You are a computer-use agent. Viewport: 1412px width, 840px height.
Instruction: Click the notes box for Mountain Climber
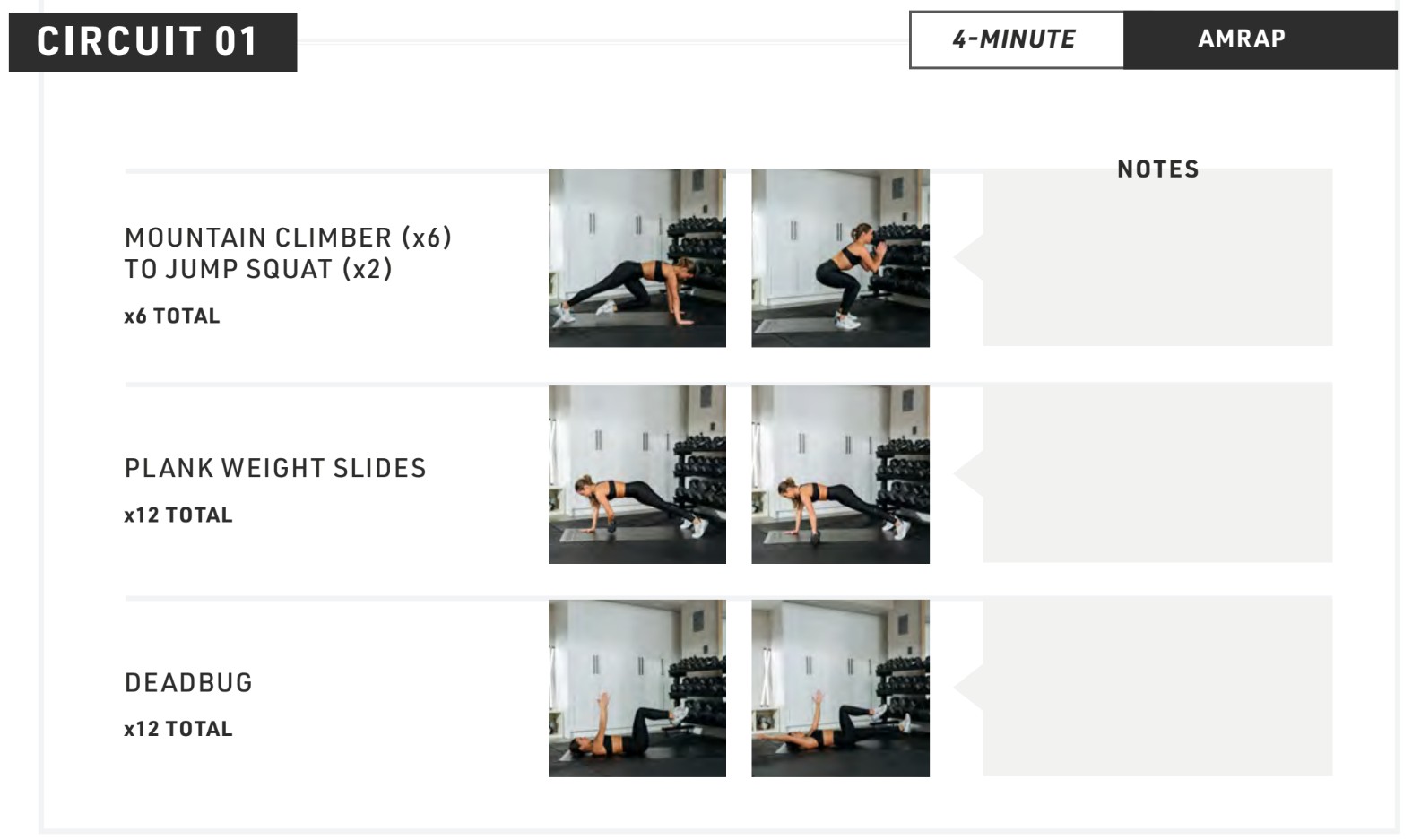click(1157, 258)
